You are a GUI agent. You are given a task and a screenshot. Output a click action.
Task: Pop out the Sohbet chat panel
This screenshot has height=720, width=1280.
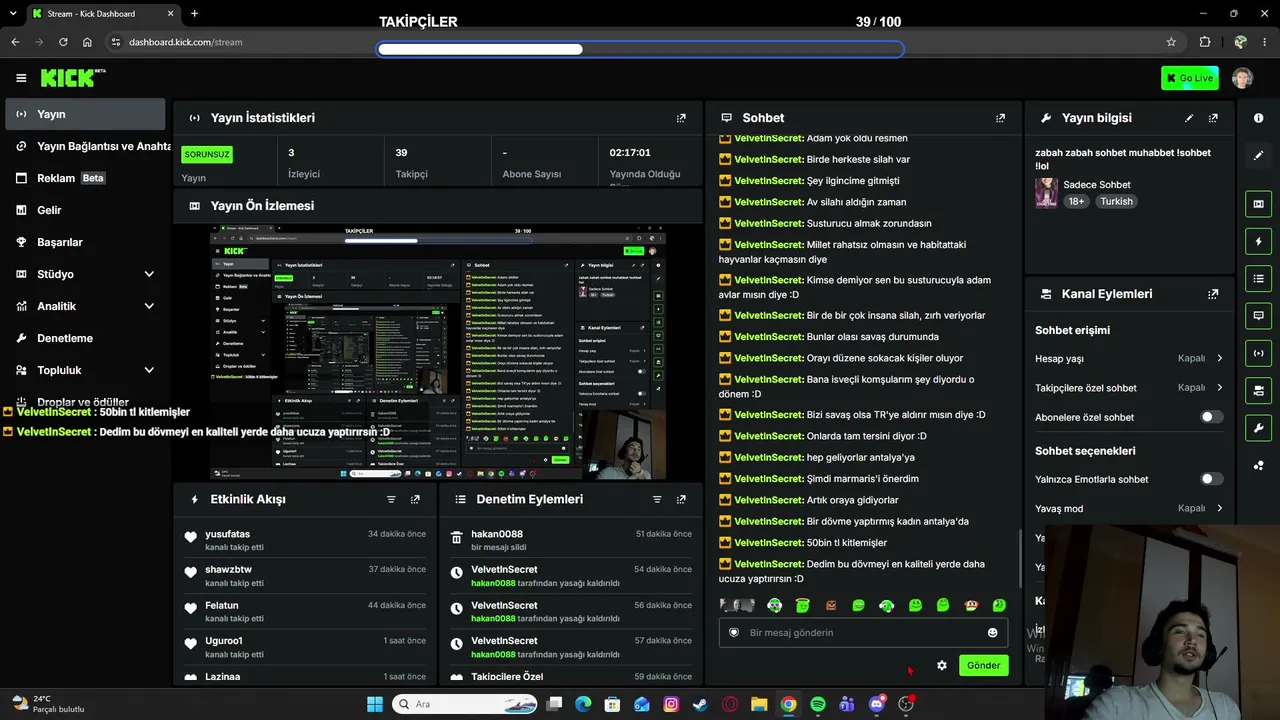1000,118
